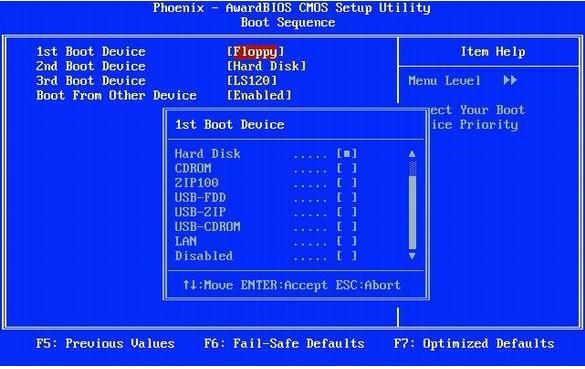
Task: Click the 'F5: Previous Values' hint
Action: click(x=106, y=343)
